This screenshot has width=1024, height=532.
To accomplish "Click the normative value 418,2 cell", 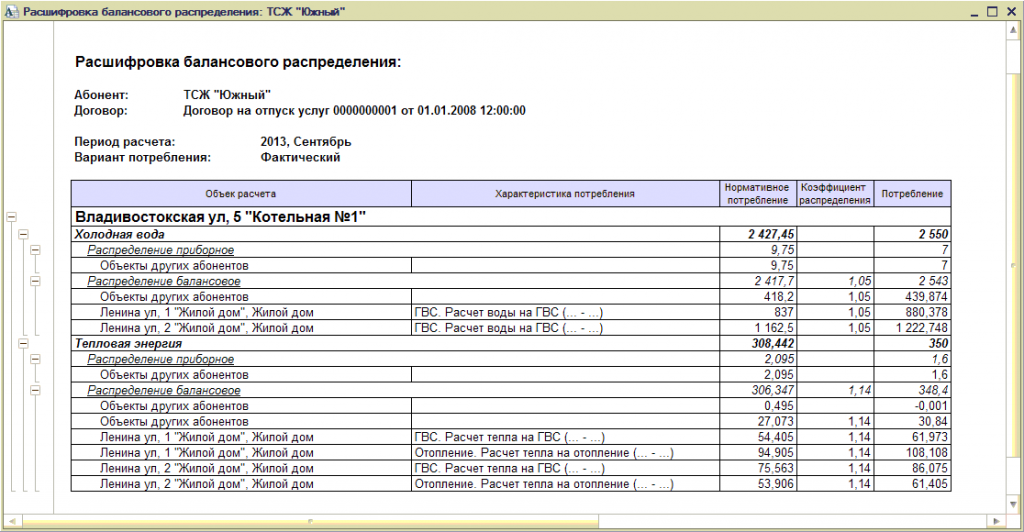I will tap(758, 297).
